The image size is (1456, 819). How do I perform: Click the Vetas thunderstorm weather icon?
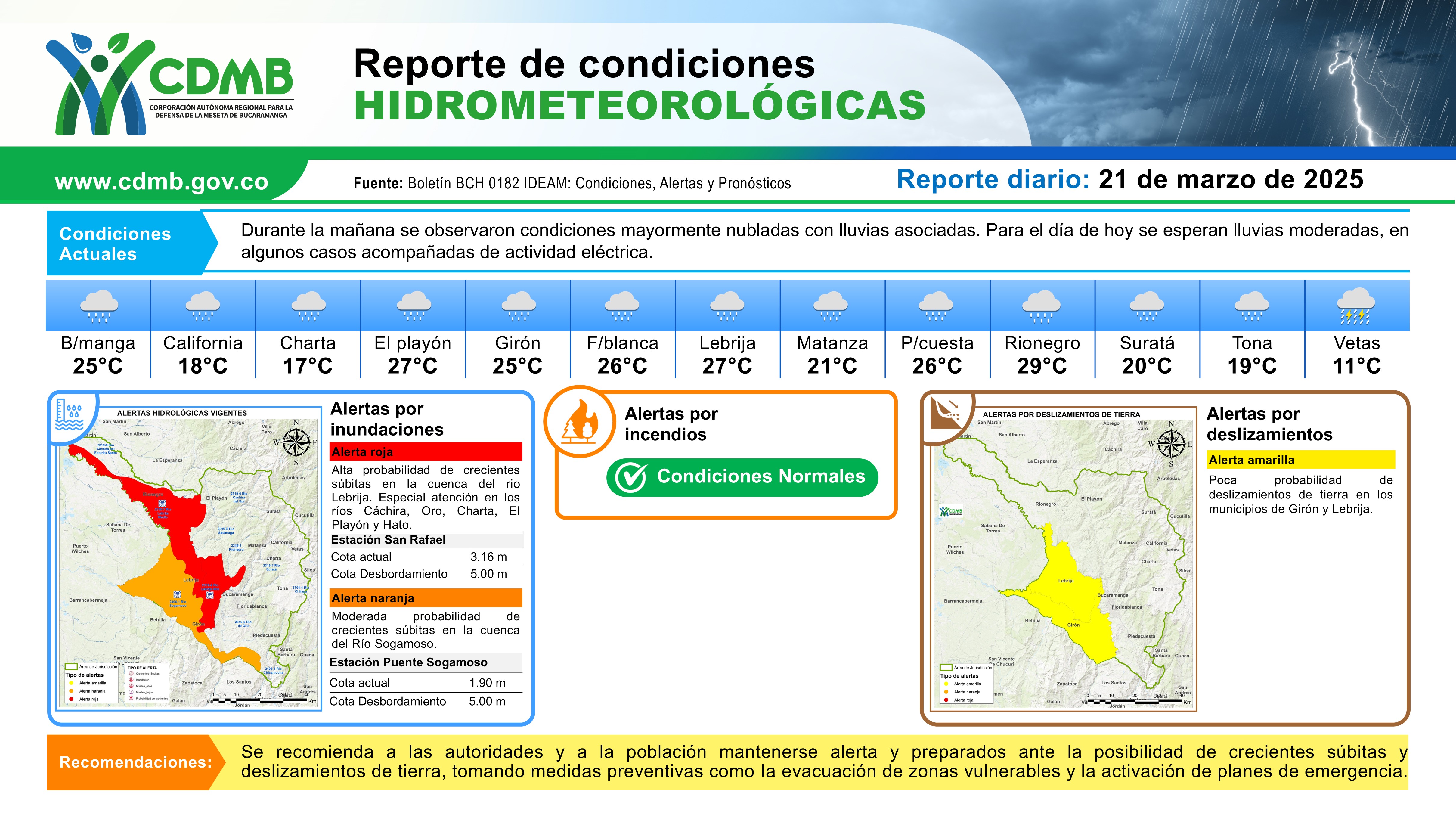pos(1356,307)
